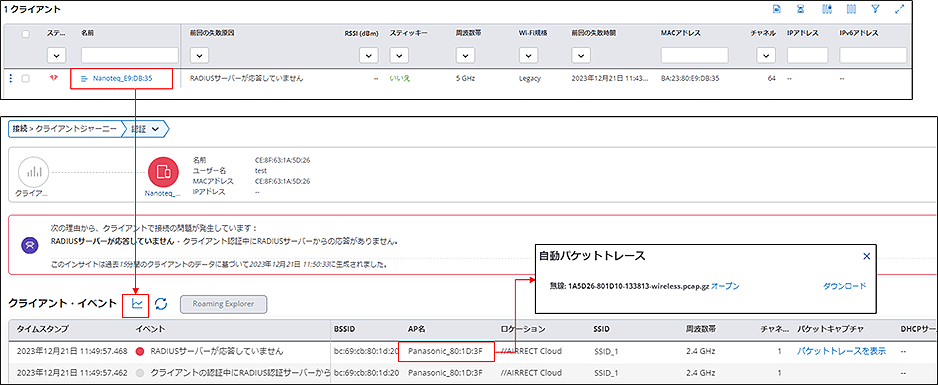The height and width of the screenshot is (385, 938).
Task: Open the チャネル filter dropdown
Action: (766, 56)
